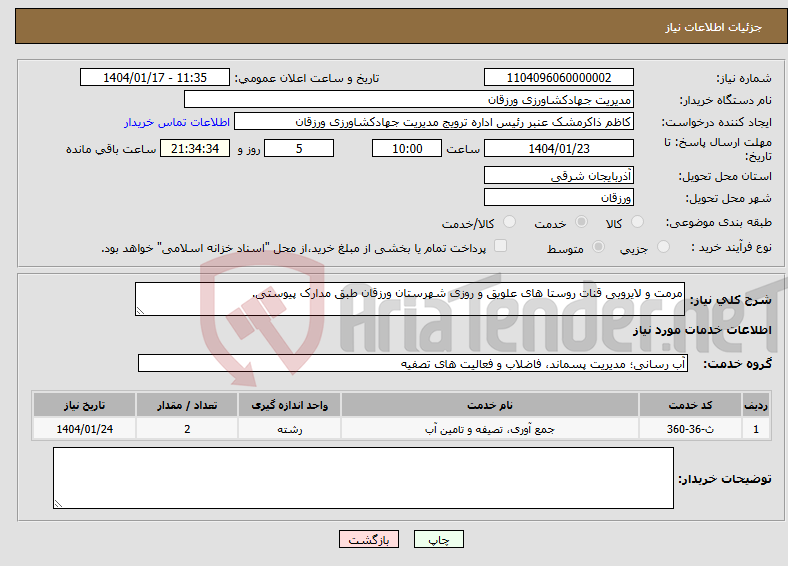Click the ساعت باقی مانده label
788x566 pixels.
(111, 149)
